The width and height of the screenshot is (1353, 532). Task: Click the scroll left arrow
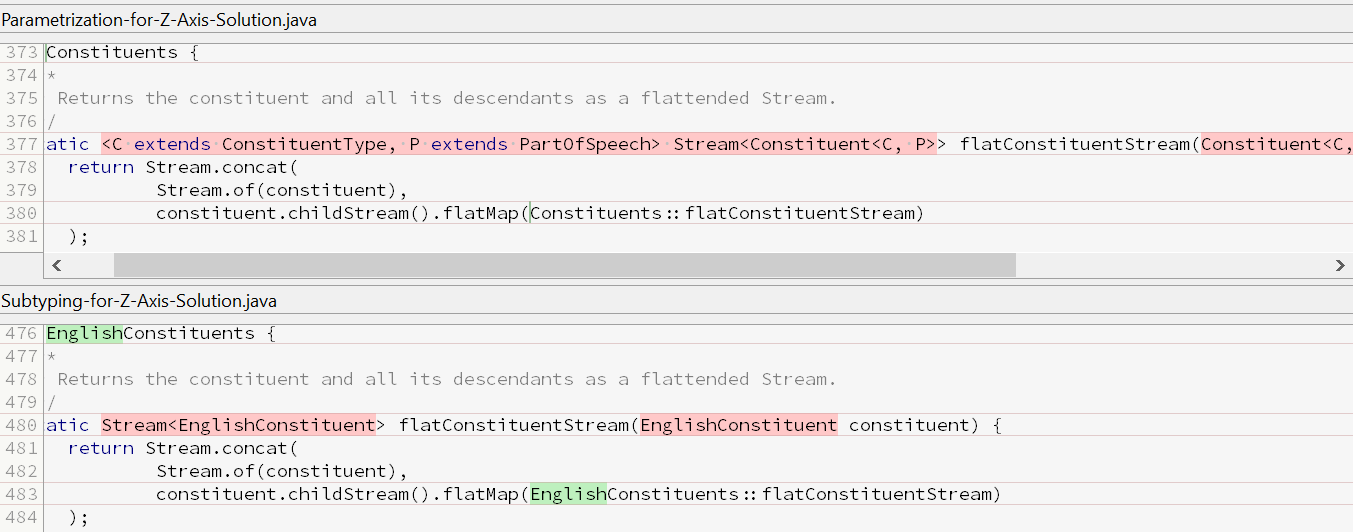point(57,265)
